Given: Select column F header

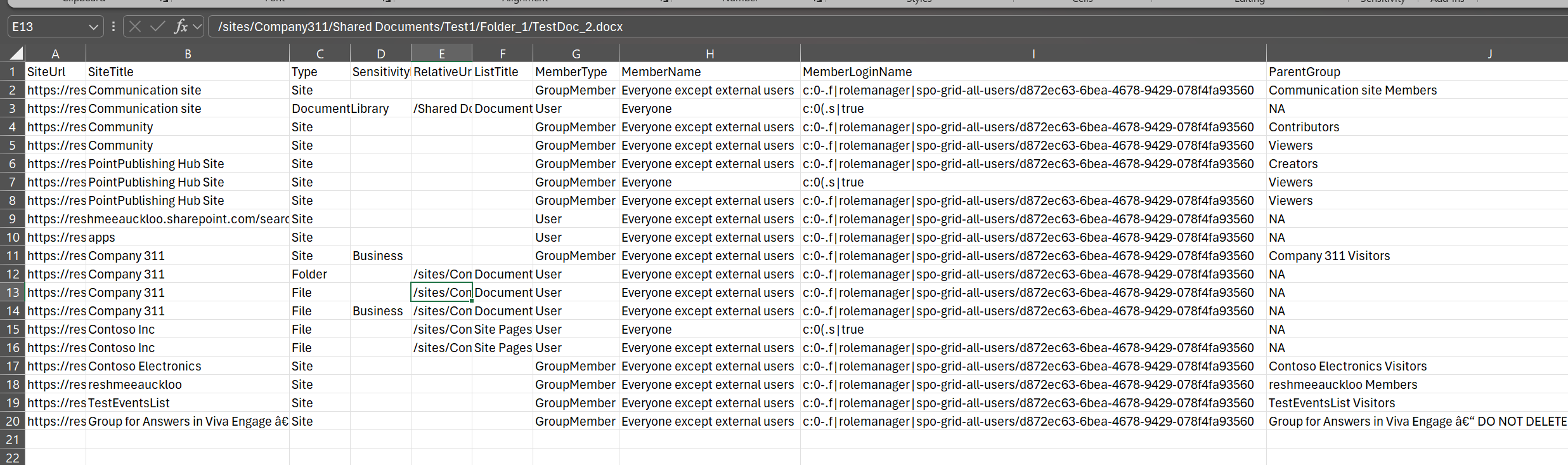Looking at the screenshot, I should coord(502,54).
